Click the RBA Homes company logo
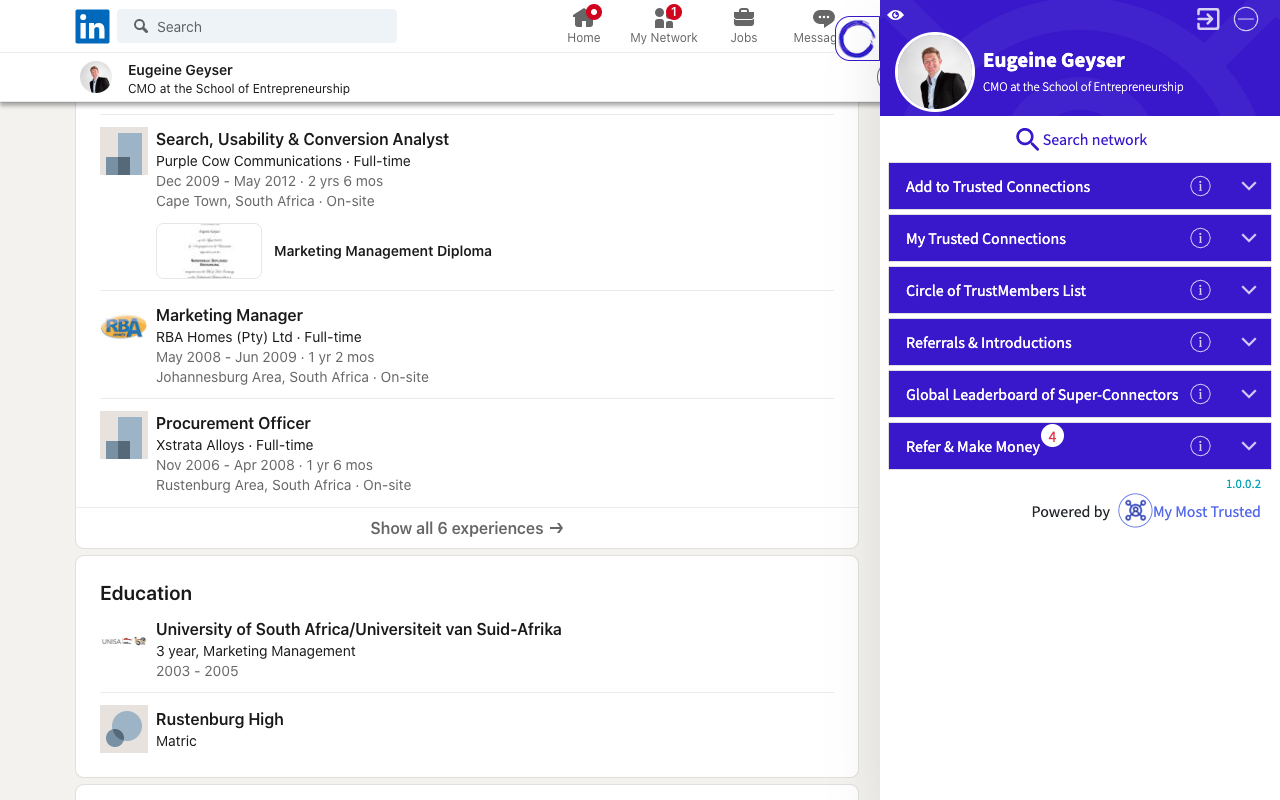1280x800 pixels. 124,327
